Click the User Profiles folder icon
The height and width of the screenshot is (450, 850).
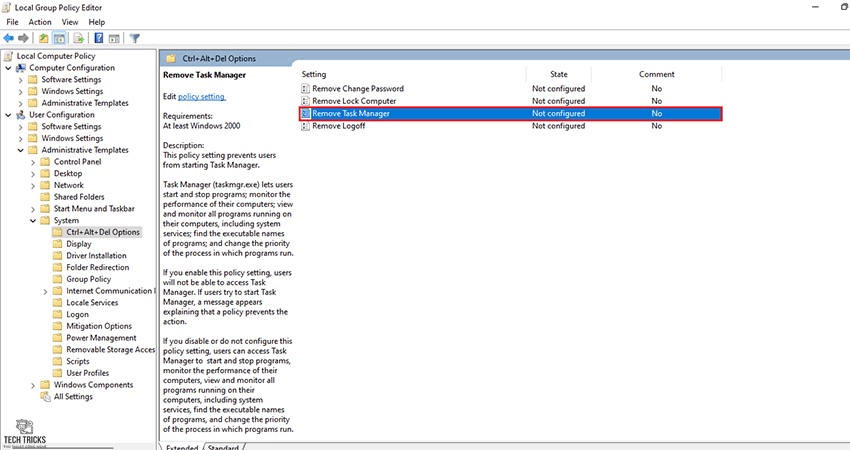click(x=58, y=373)
